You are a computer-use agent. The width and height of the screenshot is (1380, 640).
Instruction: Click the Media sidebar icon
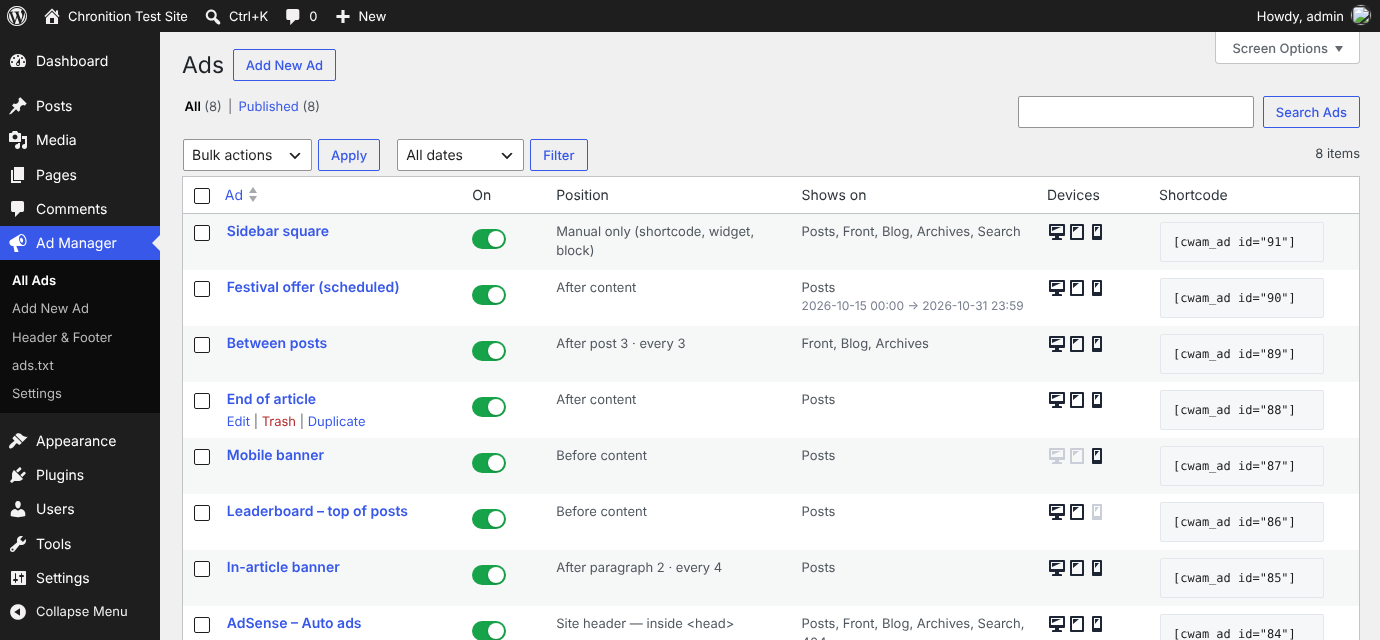tap(18, 140)
